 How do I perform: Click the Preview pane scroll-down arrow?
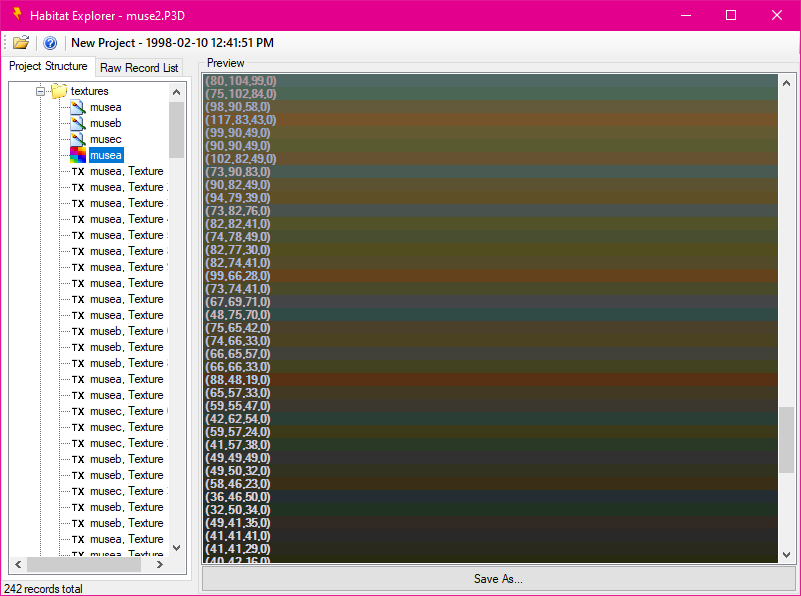click(x=787, y=555)
